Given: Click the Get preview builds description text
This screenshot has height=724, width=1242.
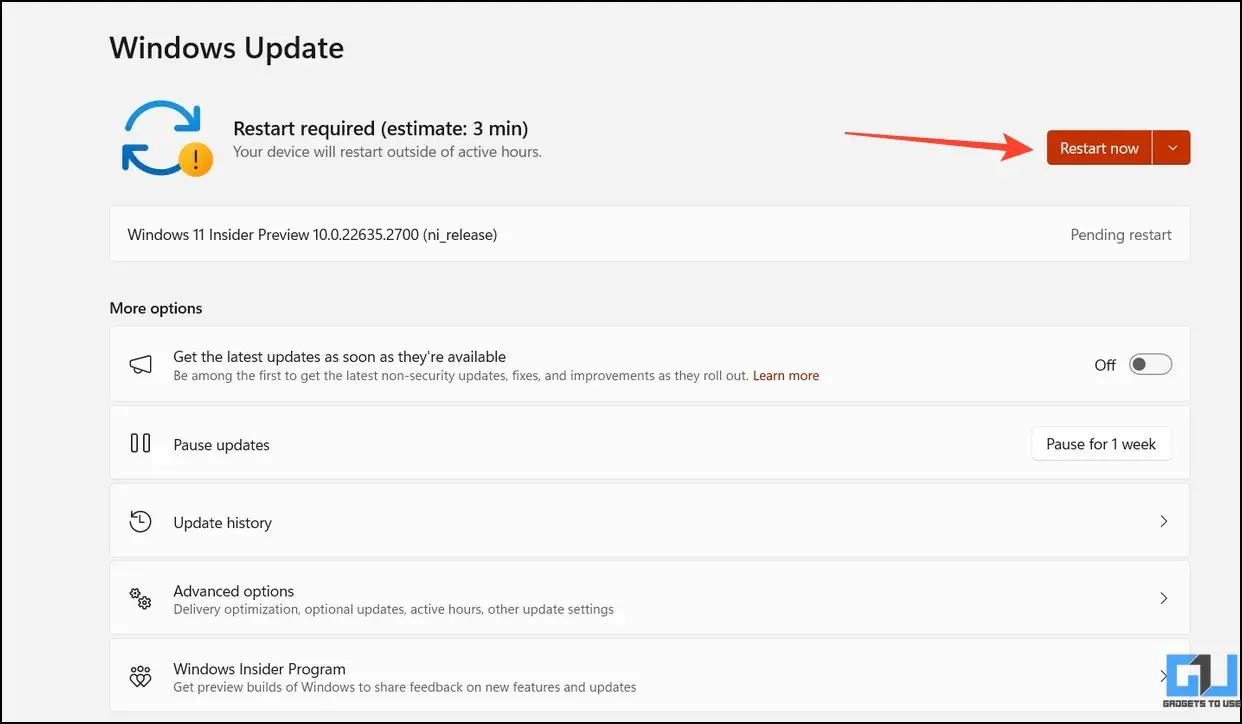Looking at the screenshot, I should point(405,687).
